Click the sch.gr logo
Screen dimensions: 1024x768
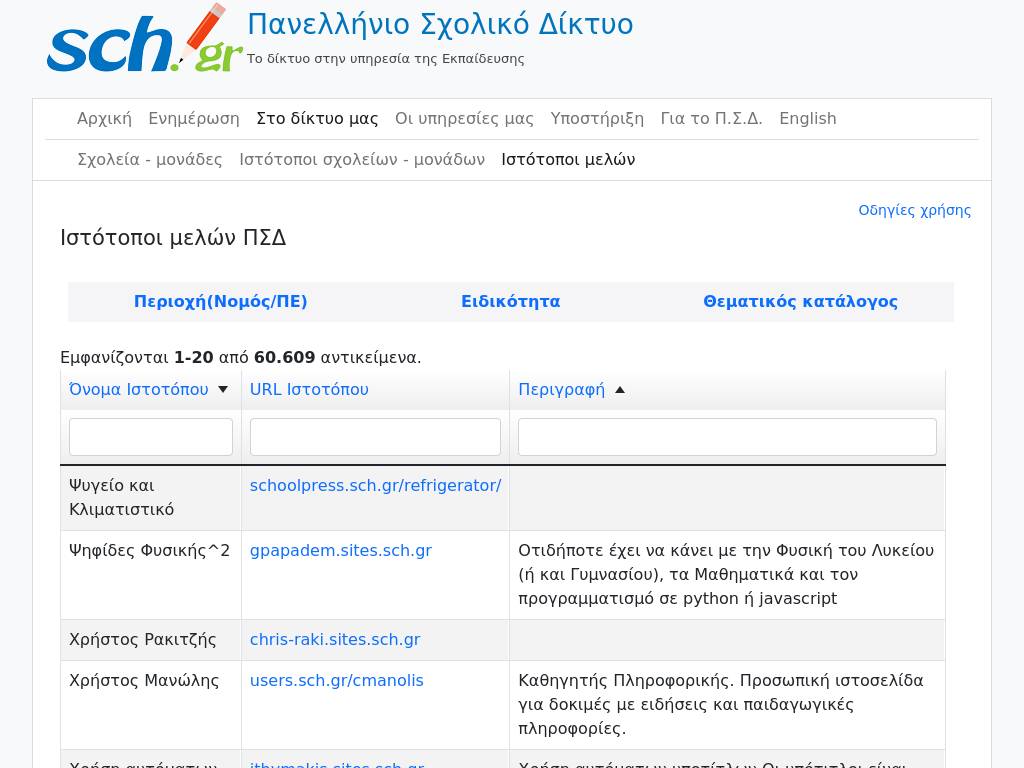pos(144,39)
